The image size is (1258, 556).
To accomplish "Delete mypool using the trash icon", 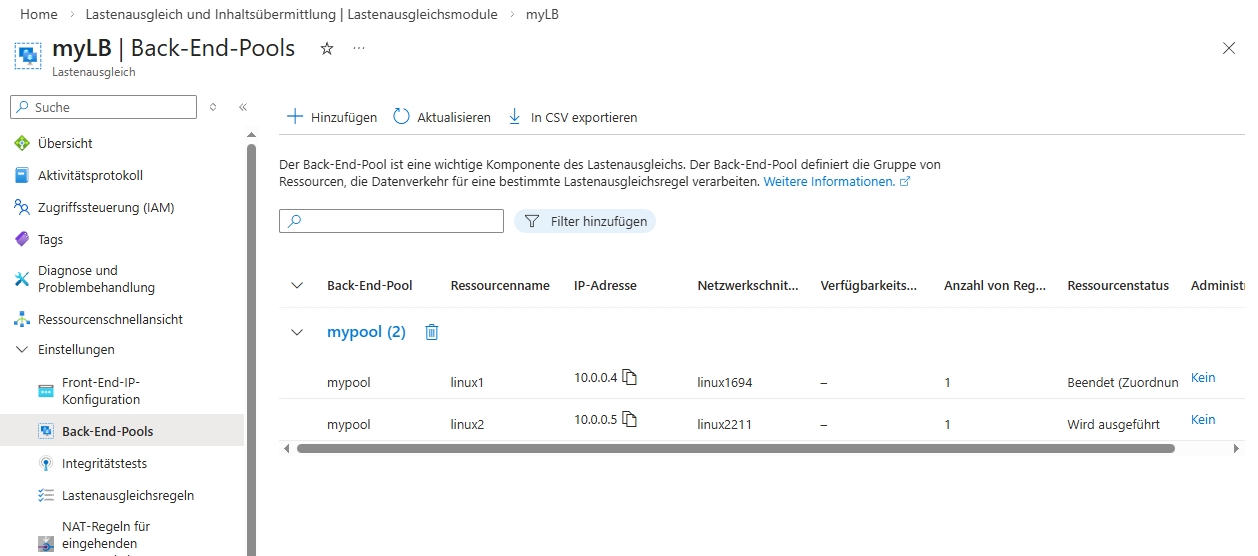I will [432, 332].
